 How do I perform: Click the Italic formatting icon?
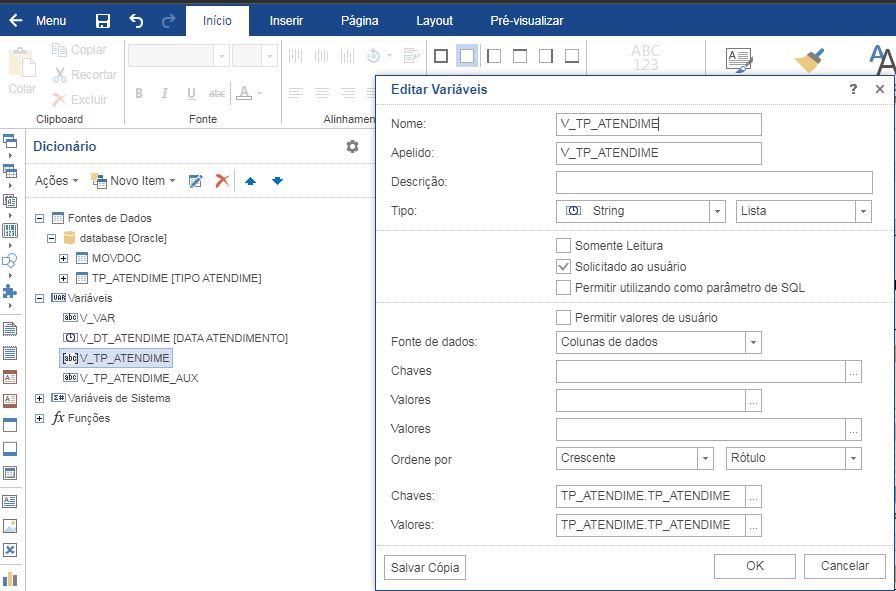165,93
